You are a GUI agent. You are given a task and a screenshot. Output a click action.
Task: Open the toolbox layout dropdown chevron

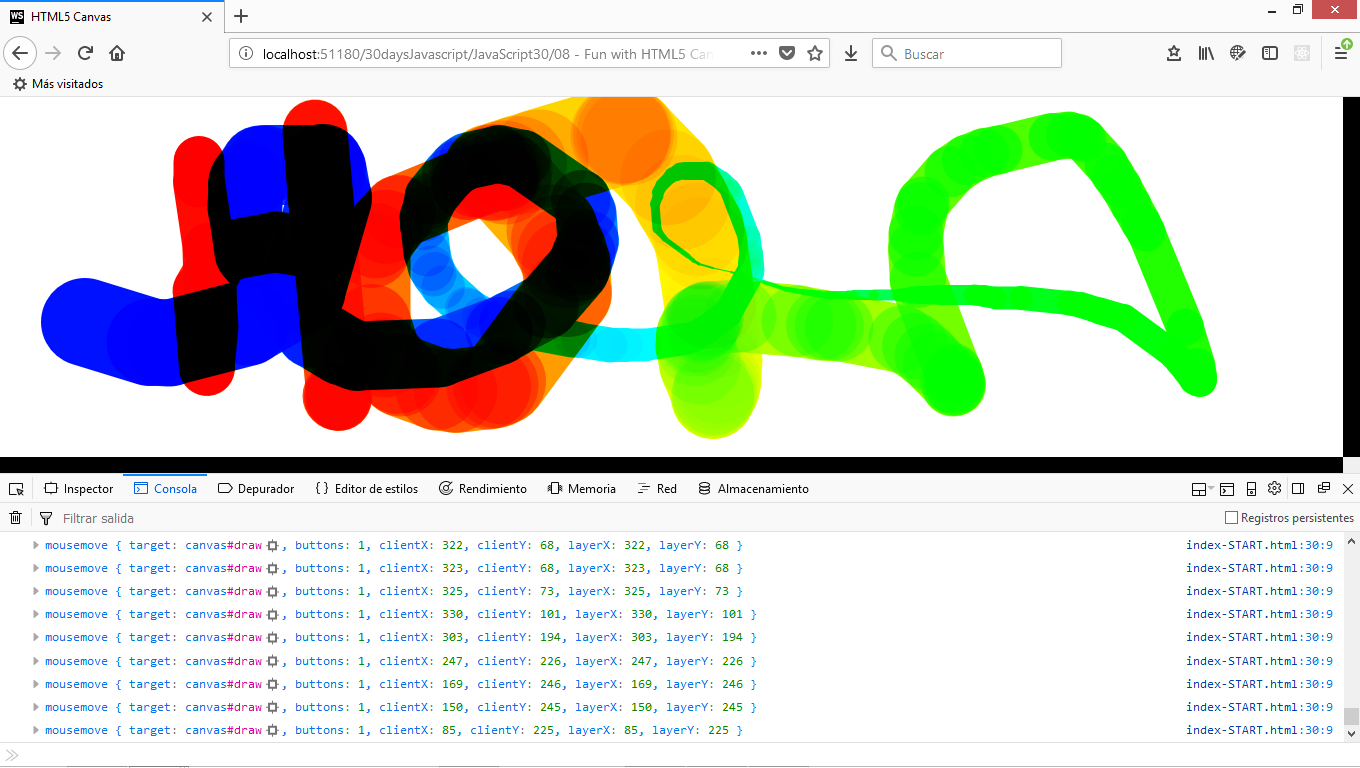(x=1211, y=489)
